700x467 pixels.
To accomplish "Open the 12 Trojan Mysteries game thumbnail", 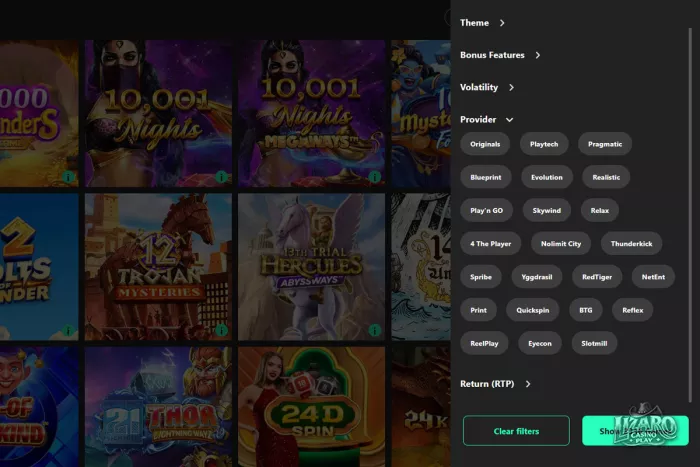I will (x=158, y=267).
